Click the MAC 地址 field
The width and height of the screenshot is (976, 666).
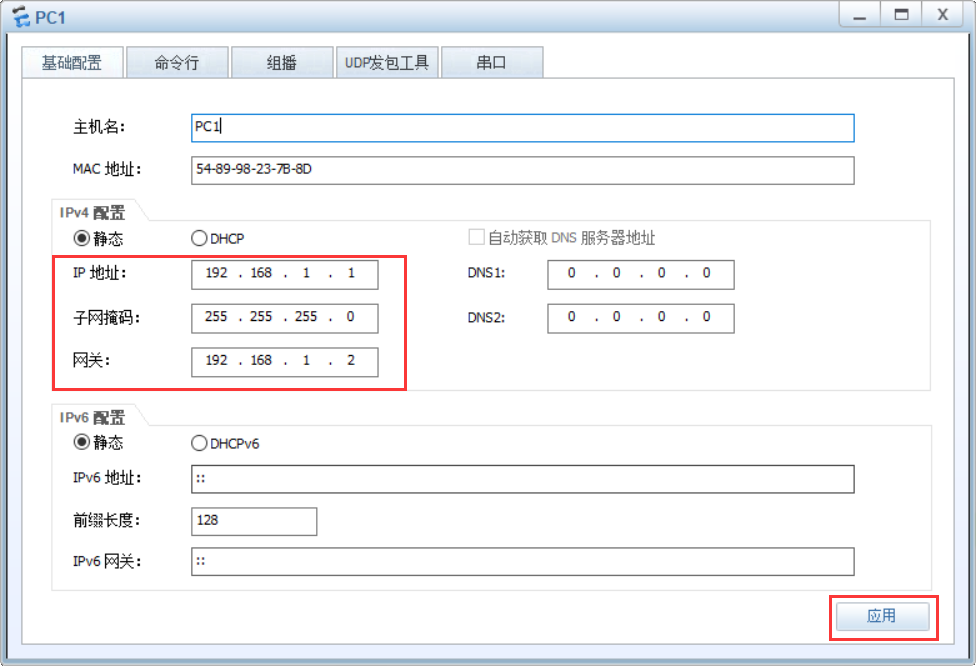coord(522,170)
